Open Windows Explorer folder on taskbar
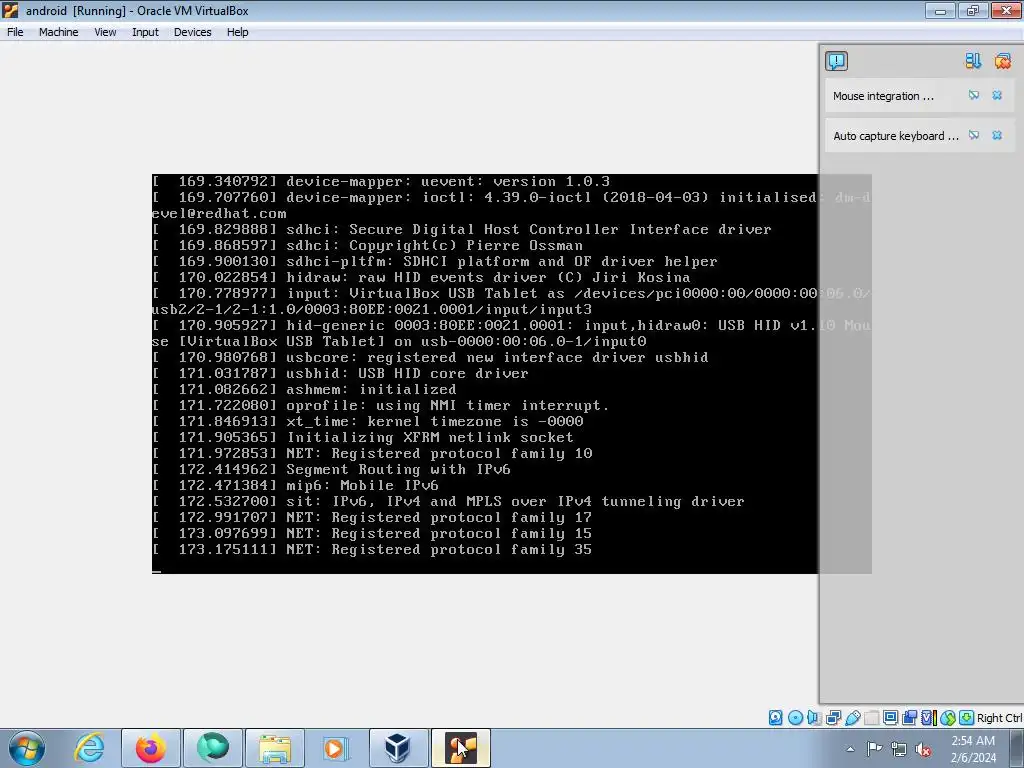 275,748
